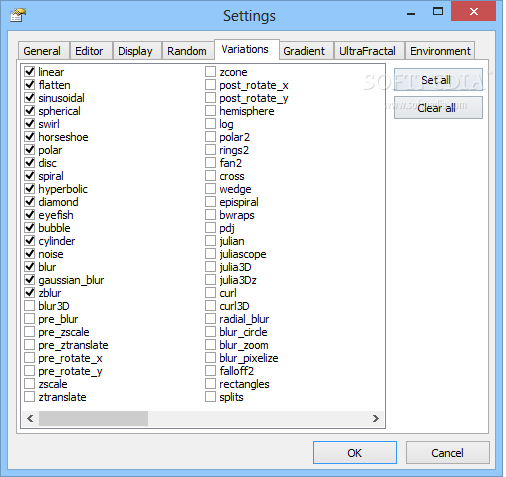Disable hyperbolic variation
Image resolution: width=506 pixels, height=477 pixels.
30,188
